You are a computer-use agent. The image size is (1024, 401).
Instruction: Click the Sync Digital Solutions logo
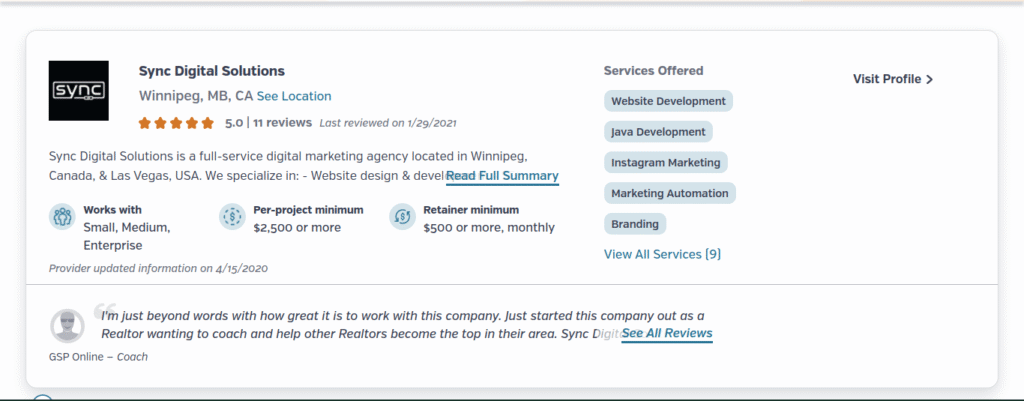tap(78, 91)
